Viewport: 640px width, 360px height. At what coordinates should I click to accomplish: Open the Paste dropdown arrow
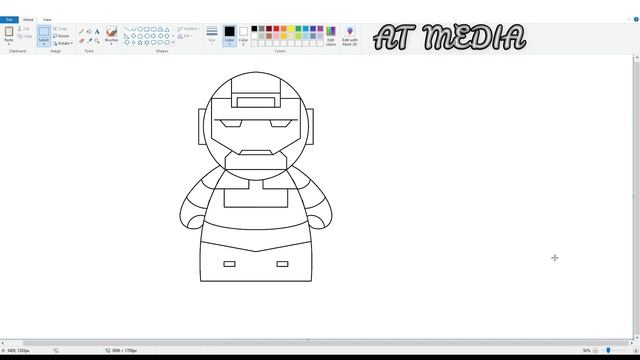[9, 44]
